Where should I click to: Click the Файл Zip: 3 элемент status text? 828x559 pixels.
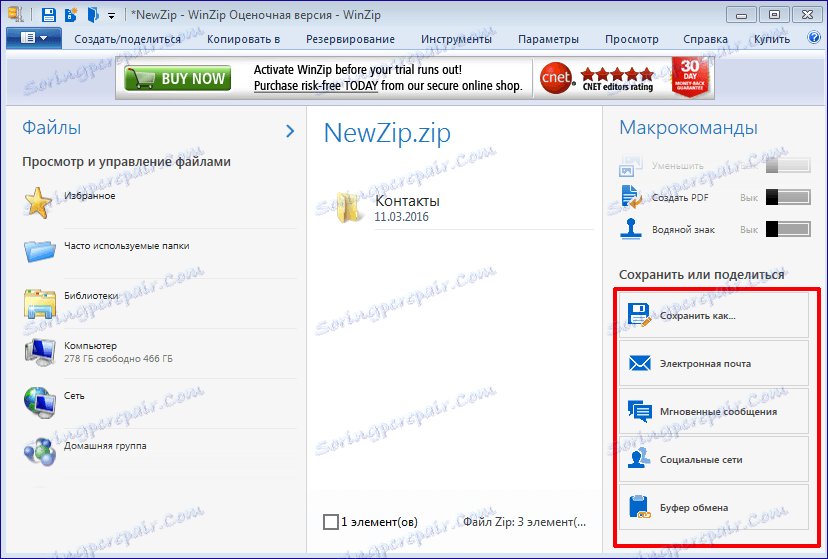click(524, 522)
